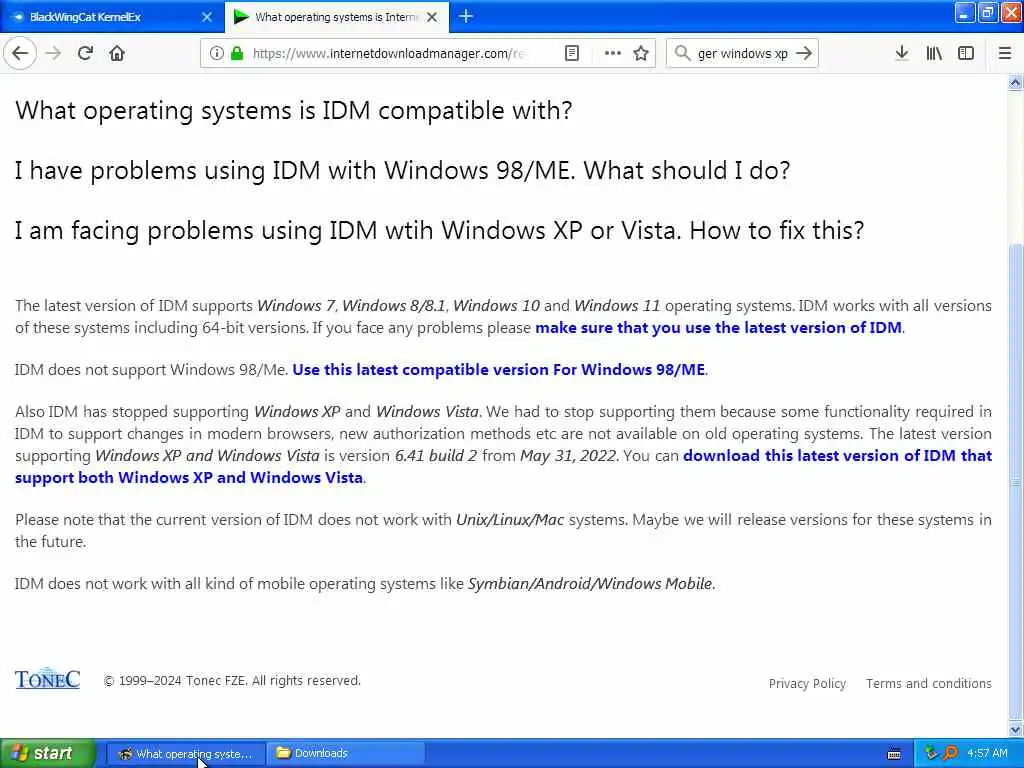Click the magnifier icon in system tray
The height and width of the screenshot is (768, 1024).
[950, 754]
